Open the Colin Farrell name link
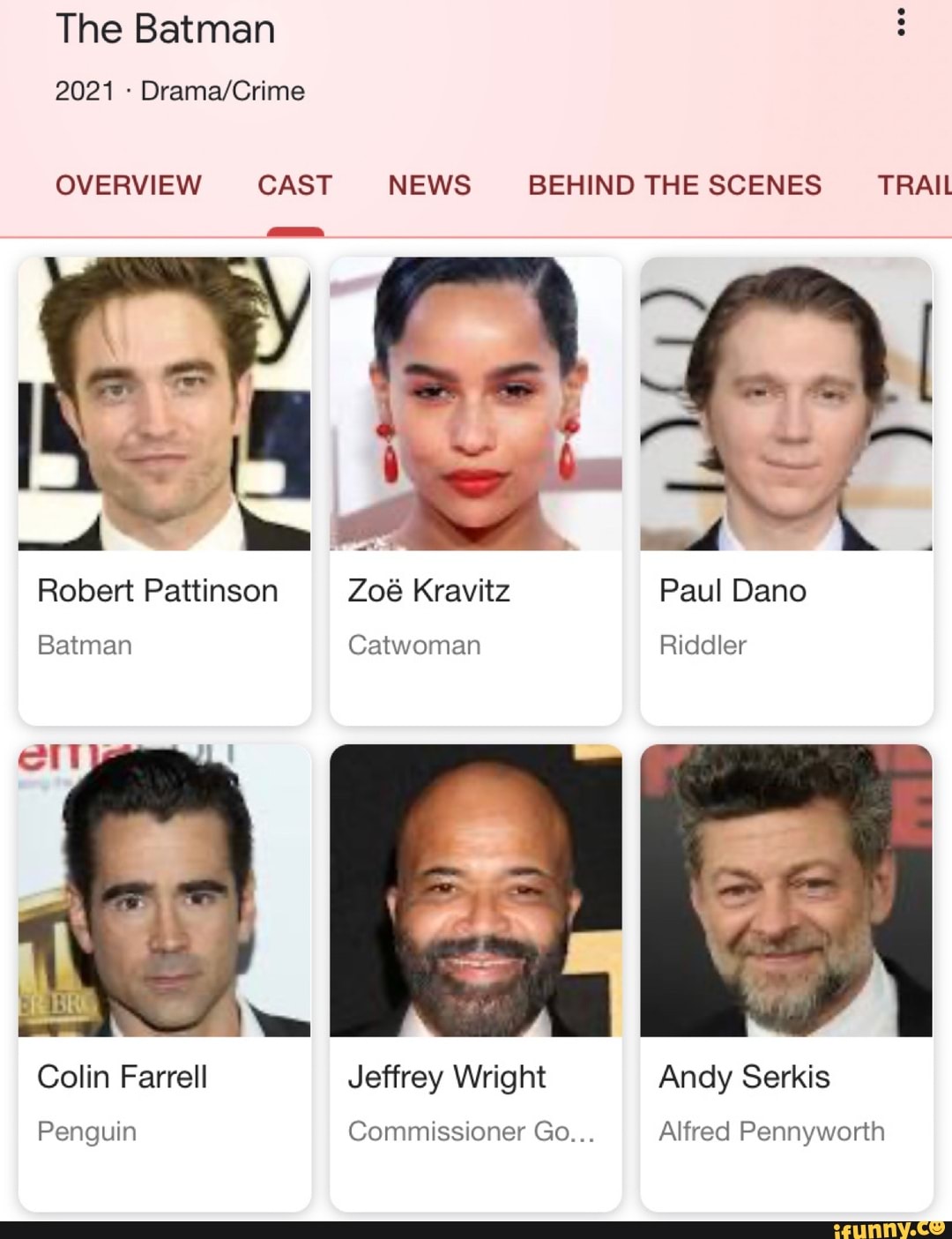This screenshot has height=1239, width=952. pyautogui.click(x=123, y=1077)
